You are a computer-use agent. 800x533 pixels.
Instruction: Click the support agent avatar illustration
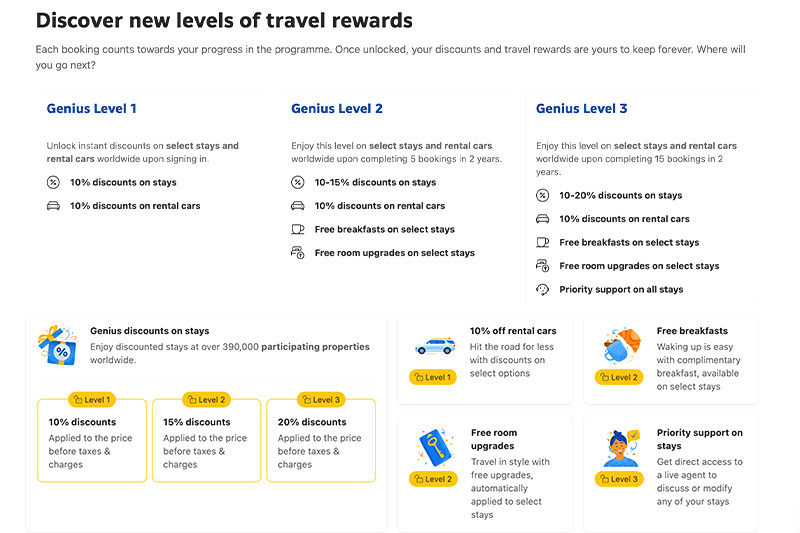621,448
